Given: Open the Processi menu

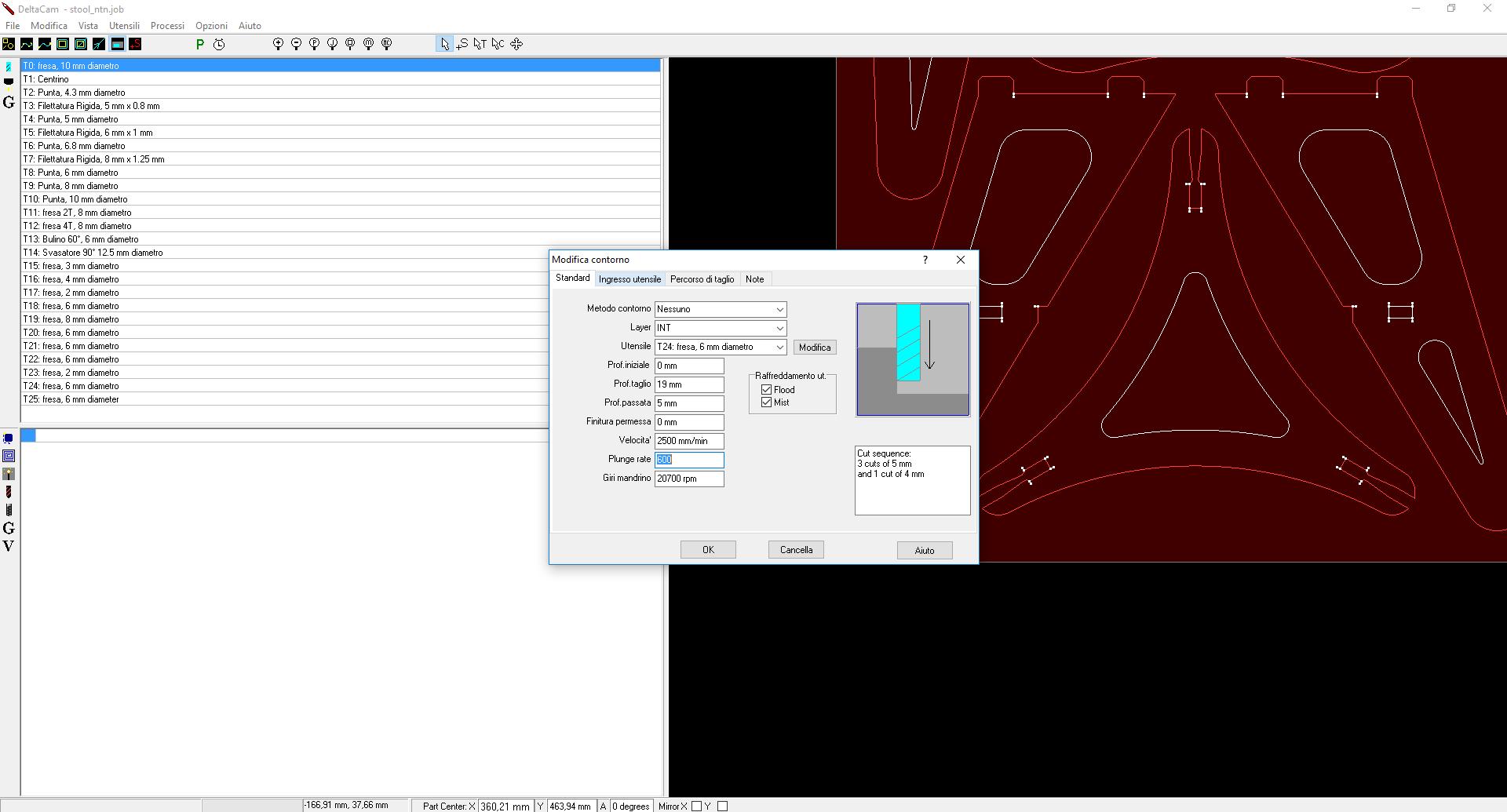Looking at the screenshot, I should [x=167, y=26].
